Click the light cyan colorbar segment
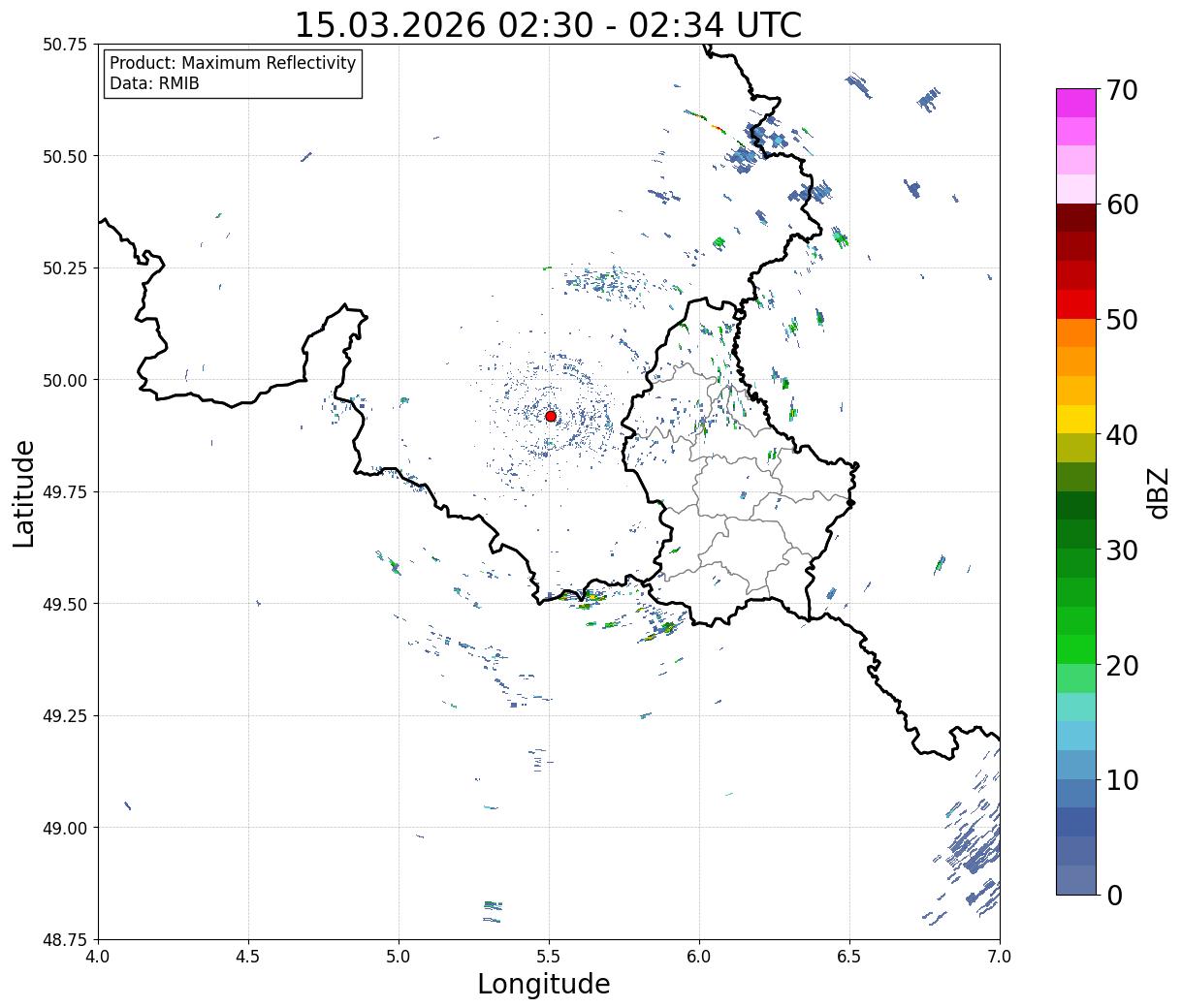This screenshot has height=1008, width=1182. pos(1076,707)
